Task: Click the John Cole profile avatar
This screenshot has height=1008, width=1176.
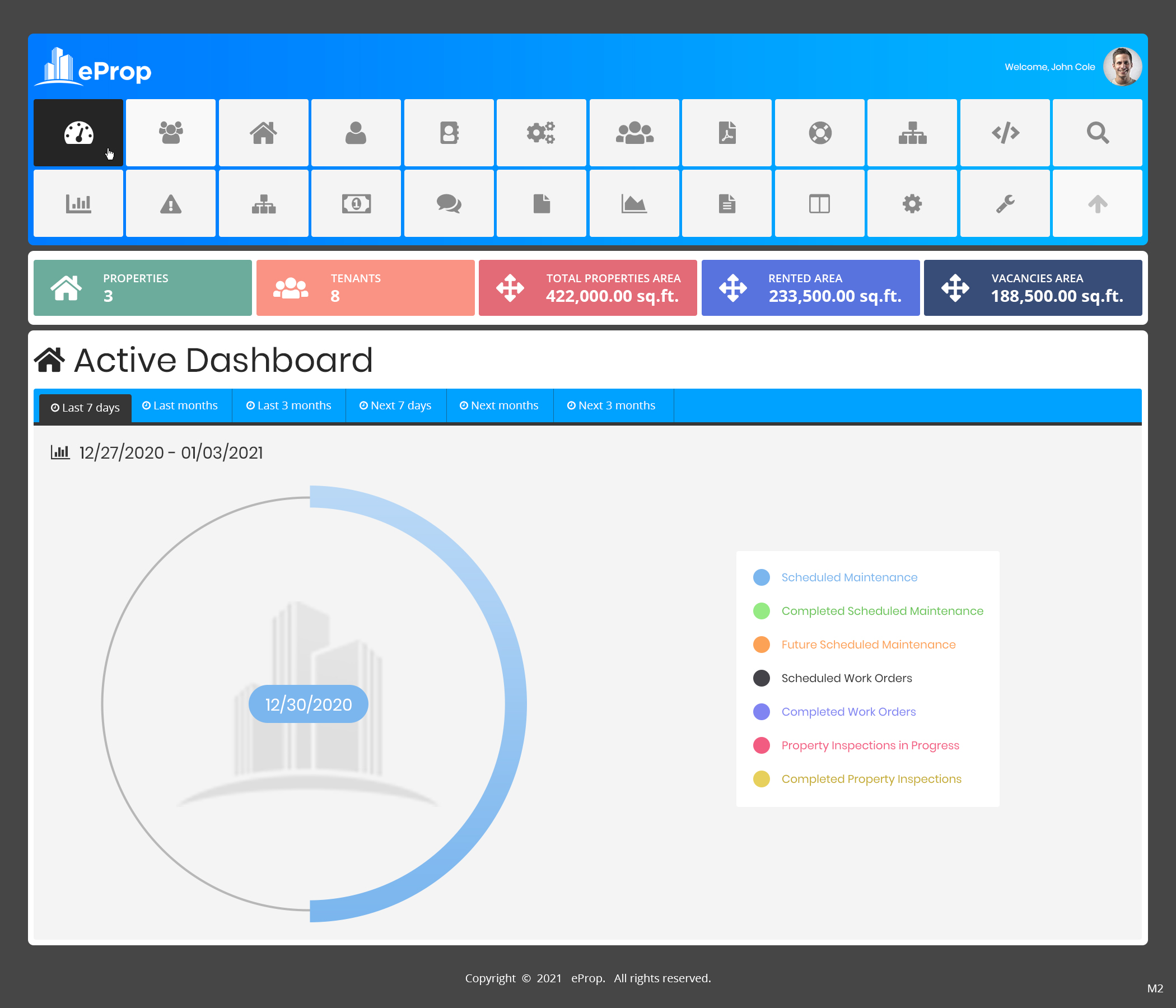Action: click(1122, 67)
